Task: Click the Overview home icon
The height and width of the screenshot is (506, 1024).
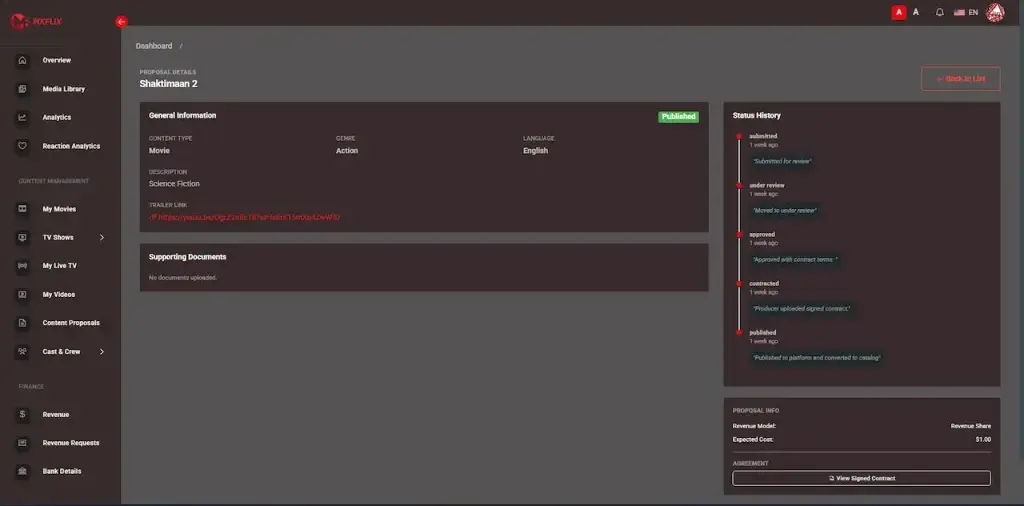Action: tap(22, 60)
